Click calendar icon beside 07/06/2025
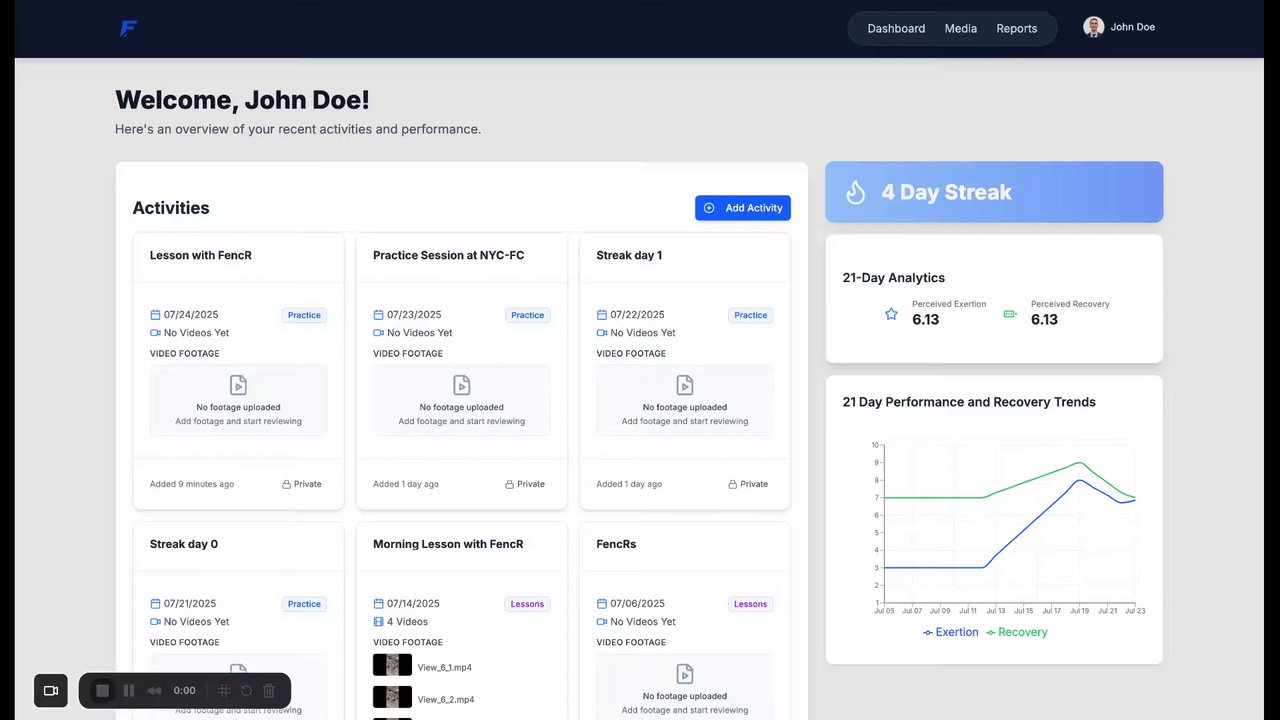This screenshot has width=1280, height=720. click(x=601, y=604)
